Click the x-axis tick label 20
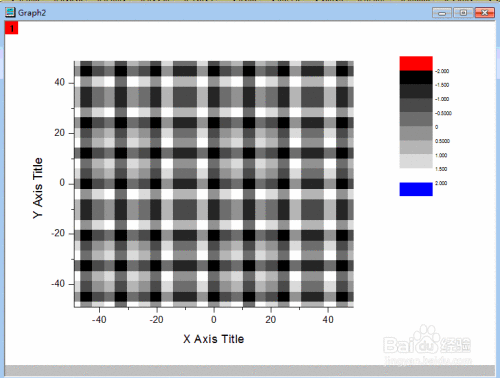The width and height of the screenshot is (500, 378). 270,320
